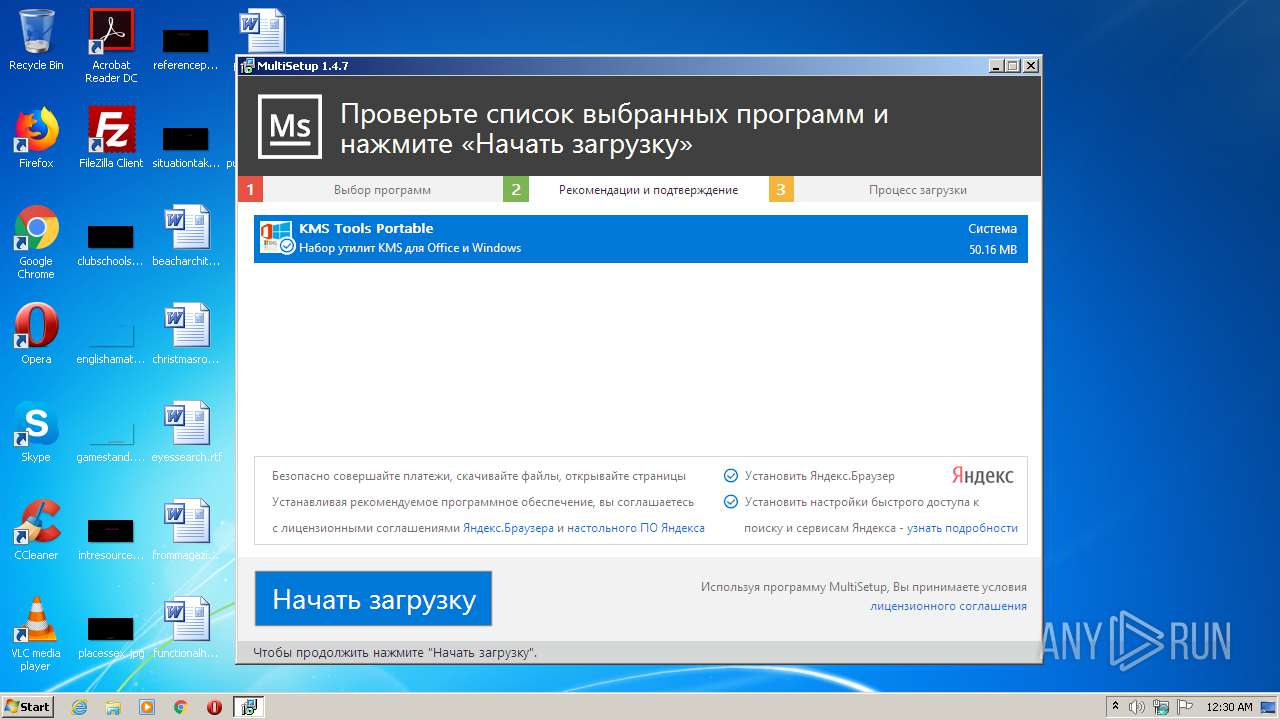Image resolution: width=1280 pixels, height=720 pixels.
Task: Launch Acrobat Reader DC shortcut
Action: (111, 45)
